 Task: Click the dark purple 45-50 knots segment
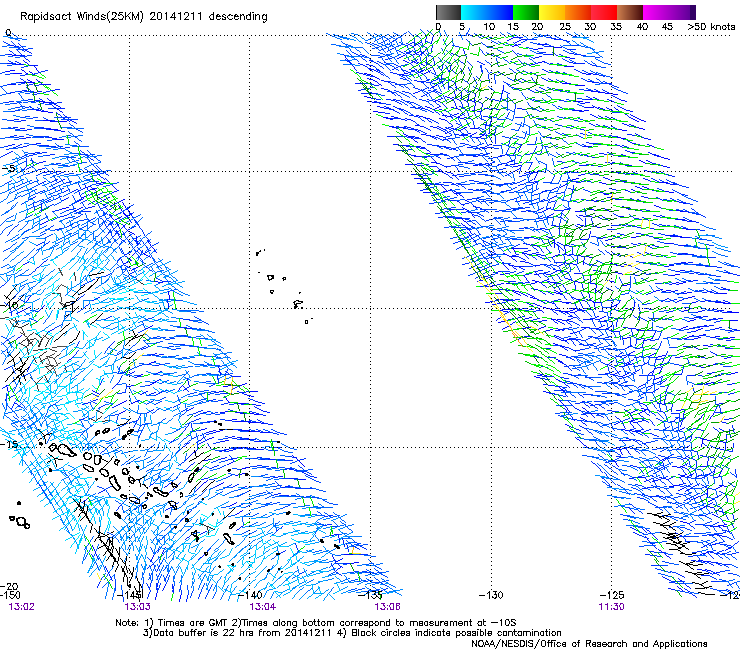(682, 12)
